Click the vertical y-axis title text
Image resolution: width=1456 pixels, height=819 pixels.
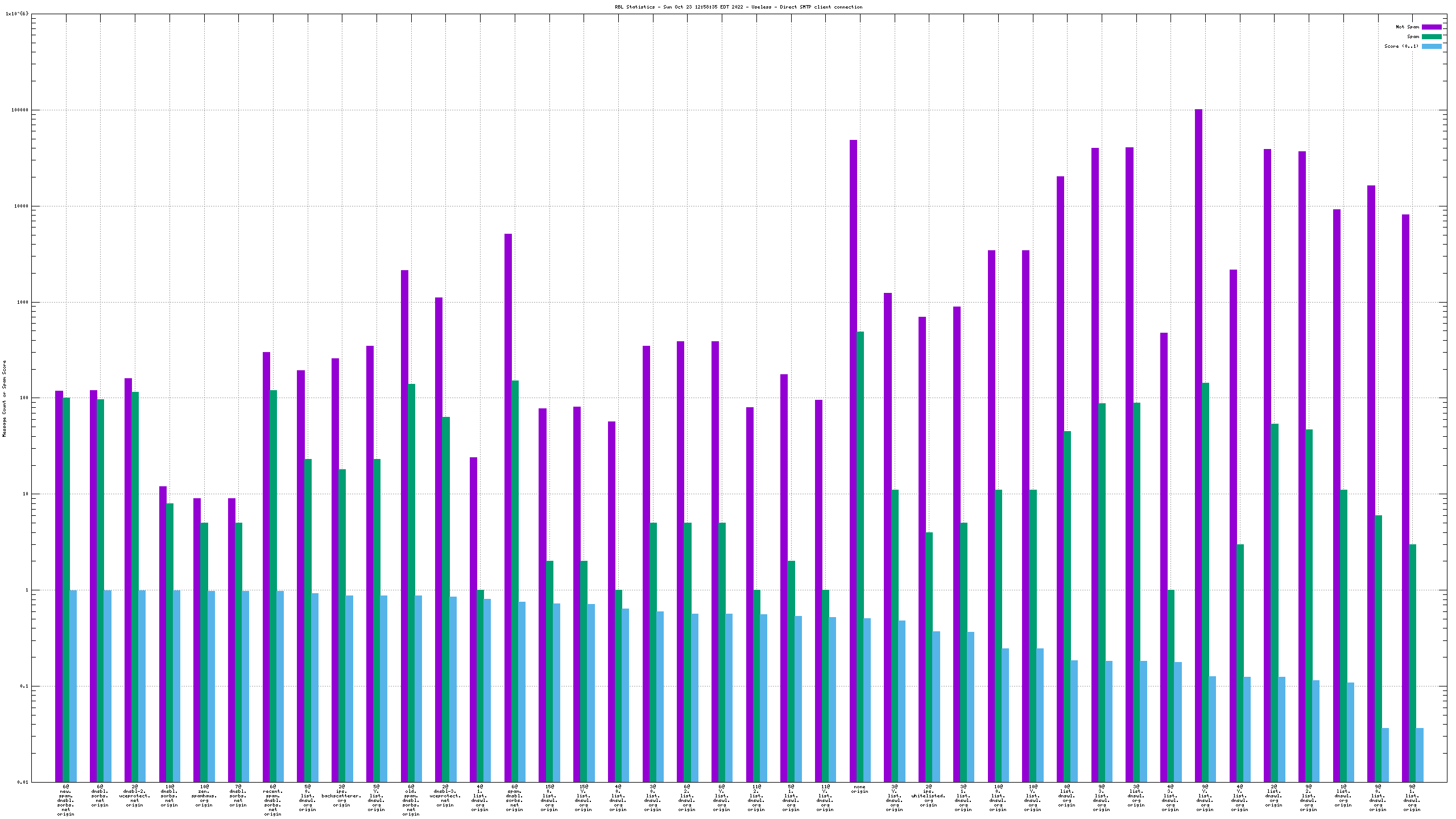coord(5,398)
